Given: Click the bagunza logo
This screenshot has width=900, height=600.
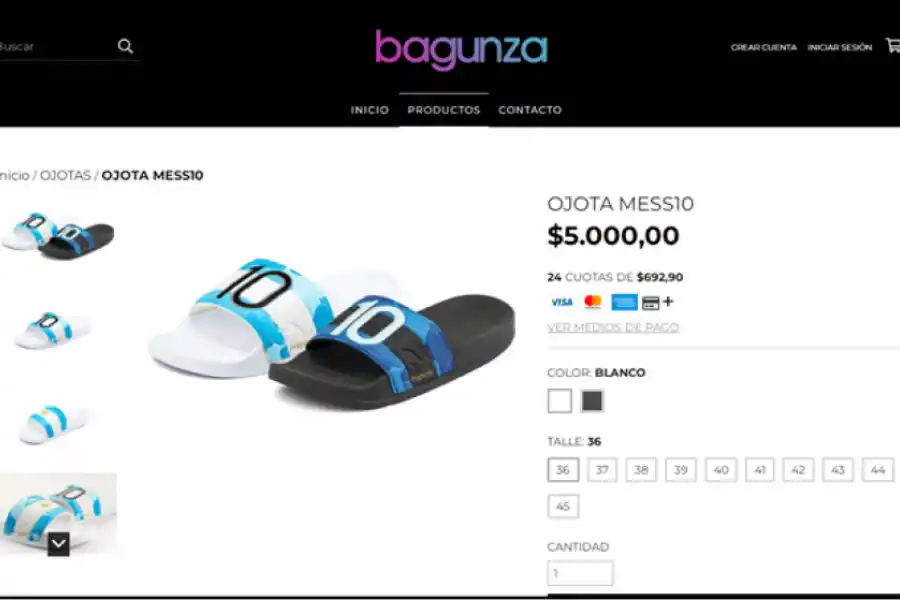Looking at the screenshot, I should tap(461, 50).
